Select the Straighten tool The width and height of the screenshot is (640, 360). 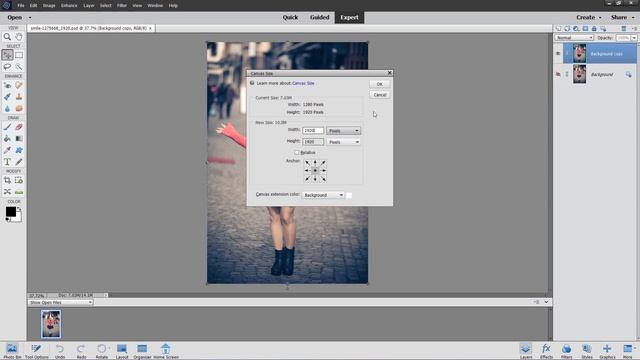[x=19, y=192]
